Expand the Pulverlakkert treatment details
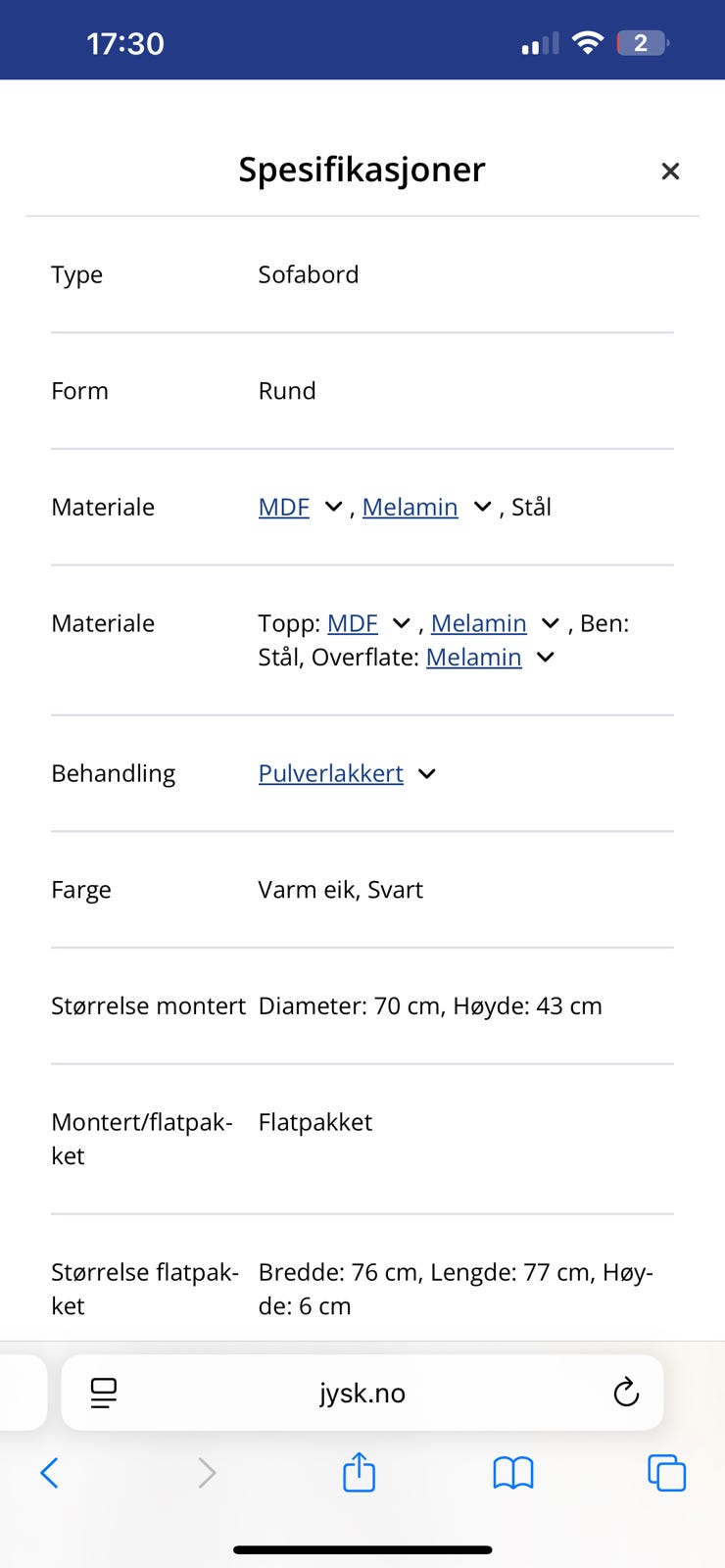 (x=427, y=774)
